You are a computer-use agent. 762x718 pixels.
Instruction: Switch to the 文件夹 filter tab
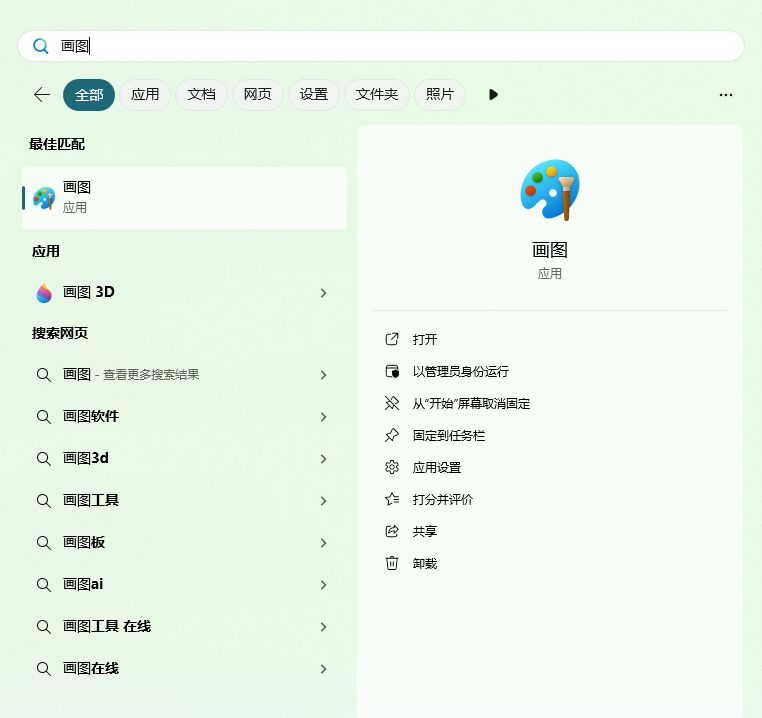[377, 94]
